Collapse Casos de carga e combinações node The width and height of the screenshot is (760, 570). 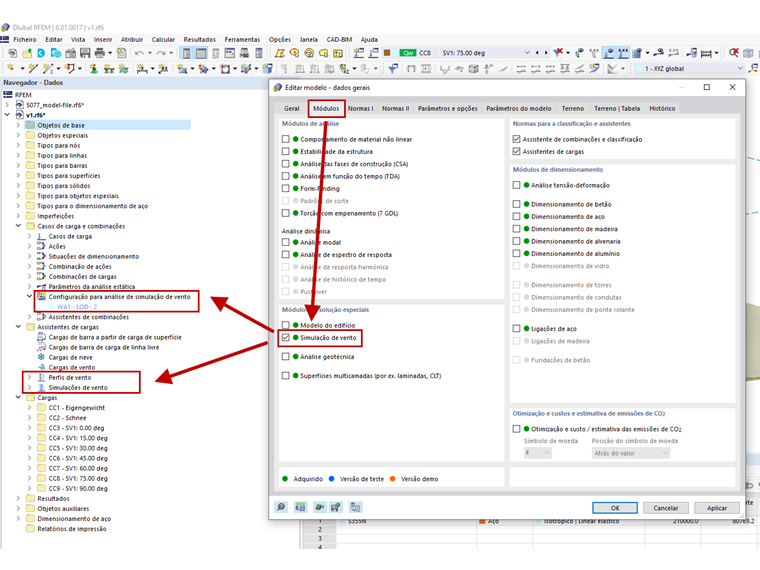click(18, 226)
